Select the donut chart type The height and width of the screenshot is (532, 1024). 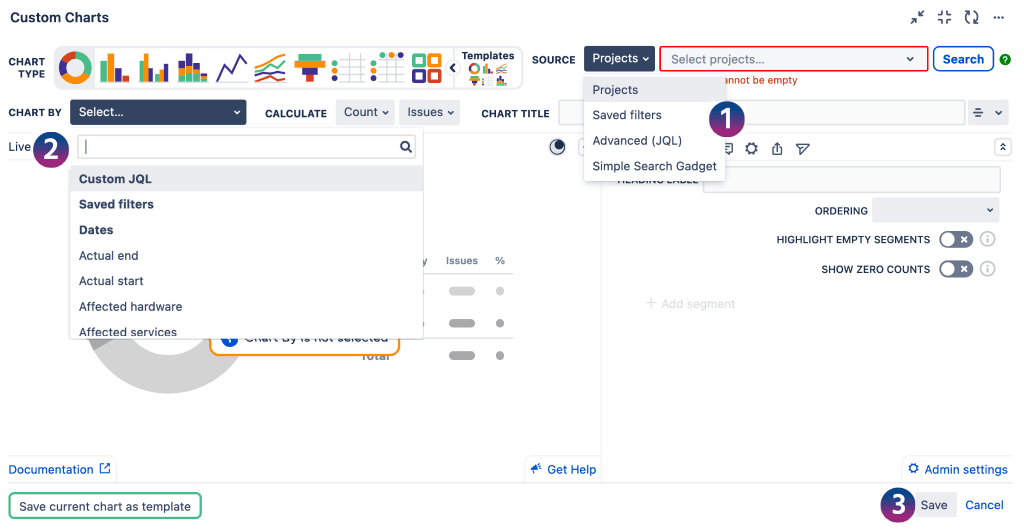[x=75, y=68]
